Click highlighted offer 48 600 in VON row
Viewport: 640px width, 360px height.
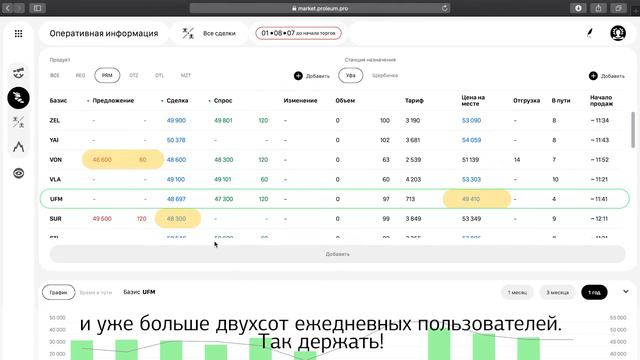click(102, 160)
